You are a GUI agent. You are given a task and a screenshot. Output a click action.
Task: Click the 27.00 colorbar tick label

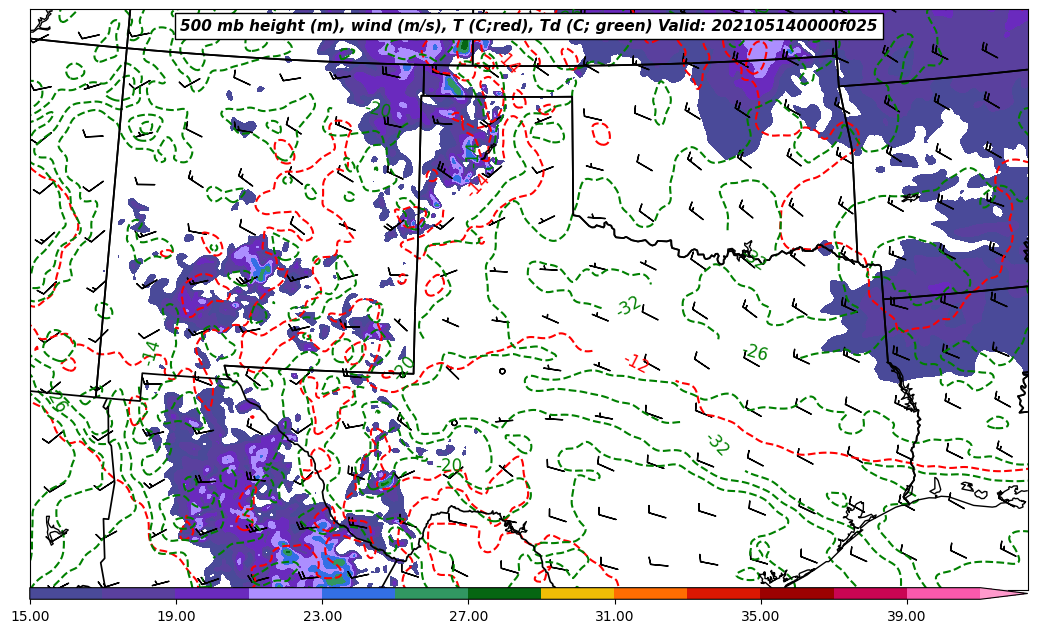coord(468,616)
